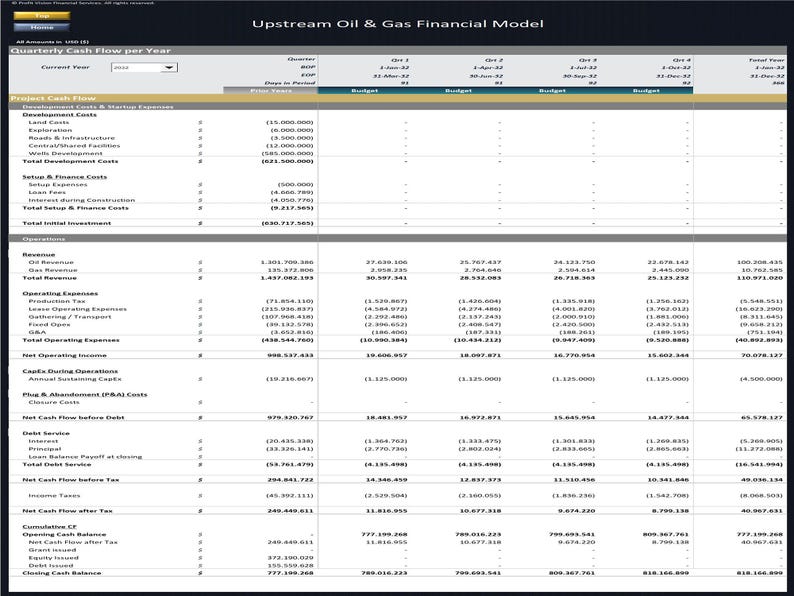Screen dimensions: 794x596
Task: Click Total Setup & Finance Costs (9.217.565)
Action: tap(292, 208)
